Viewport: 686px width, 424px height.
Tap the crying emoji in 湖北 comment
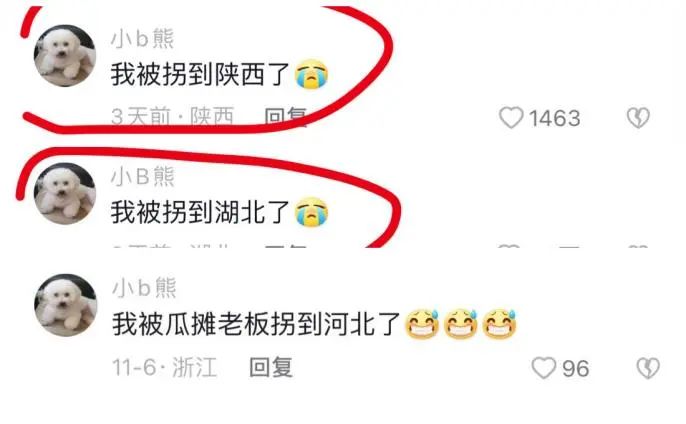[x=312, y=212]
